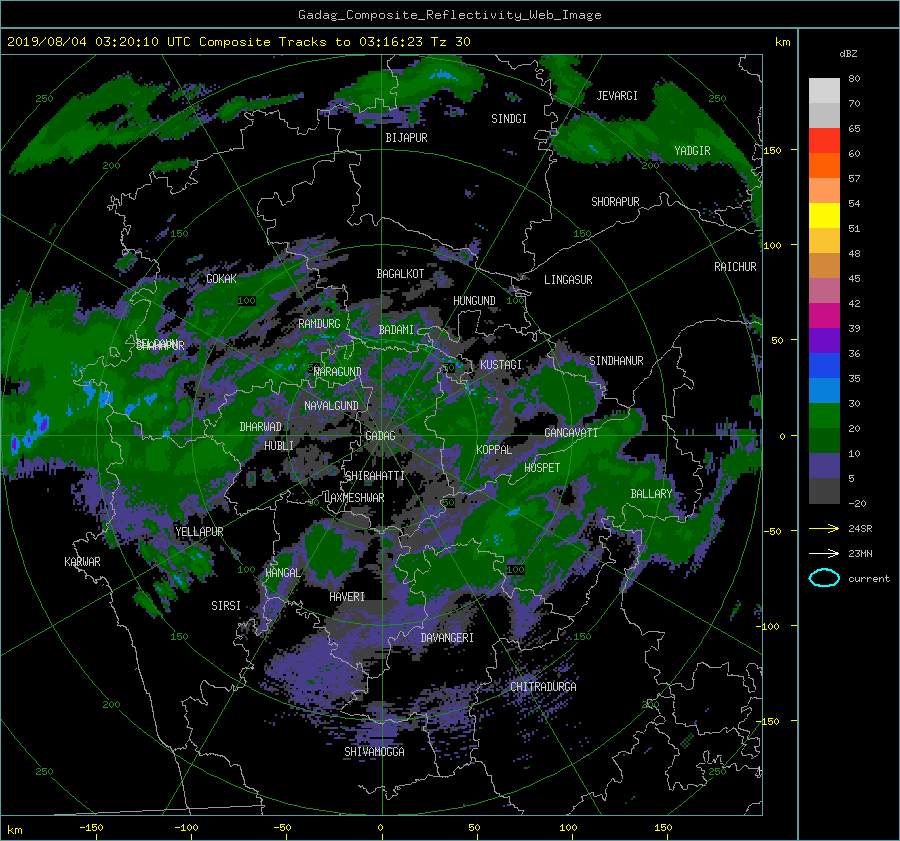This screenshot has height=841, width=900.
Task: Click the BALLARY city label
Action: tap(651, 494)
